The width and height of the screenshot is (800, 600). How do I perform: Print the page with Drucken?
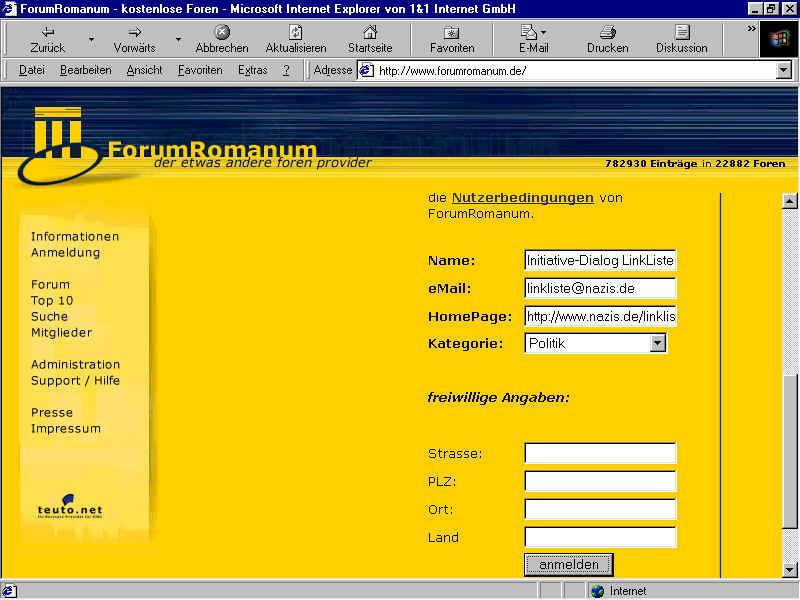click(607, 39)
